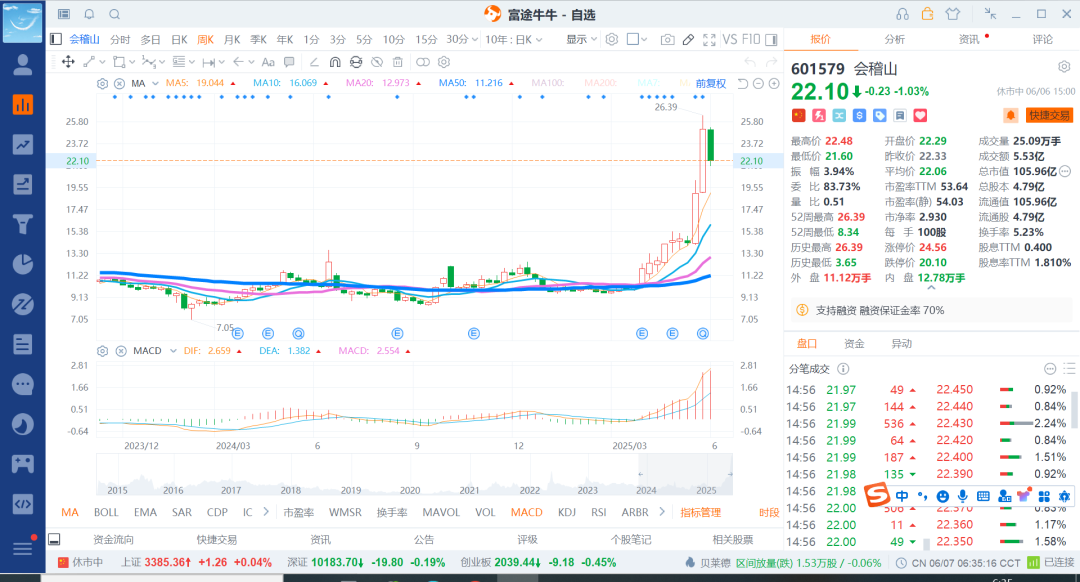Expand MA indicator dropdown arrow
This screenshot has height=582, width=1080.
(x=155, y=83)
